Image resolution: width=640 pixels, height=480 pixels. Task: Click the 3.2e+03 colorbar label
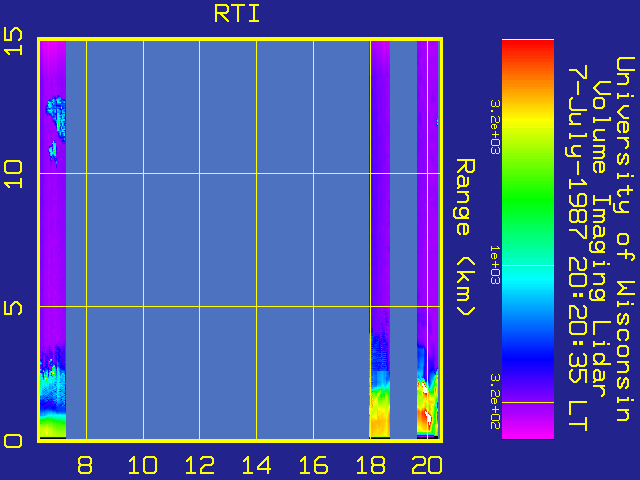click(495, 127)
